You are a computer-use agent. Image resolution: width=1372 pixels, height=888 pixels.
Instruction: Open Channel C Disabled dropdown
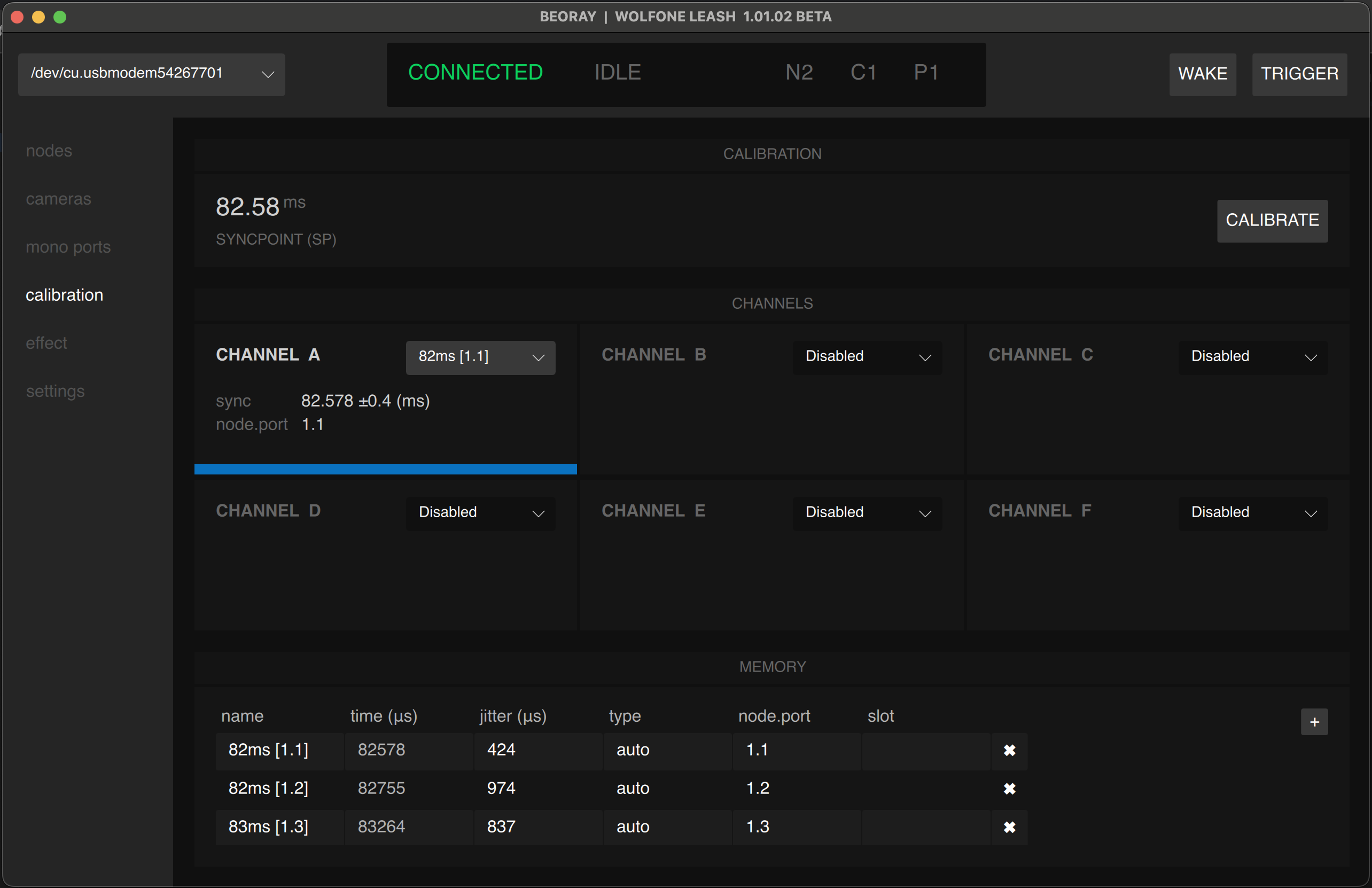1253,357
